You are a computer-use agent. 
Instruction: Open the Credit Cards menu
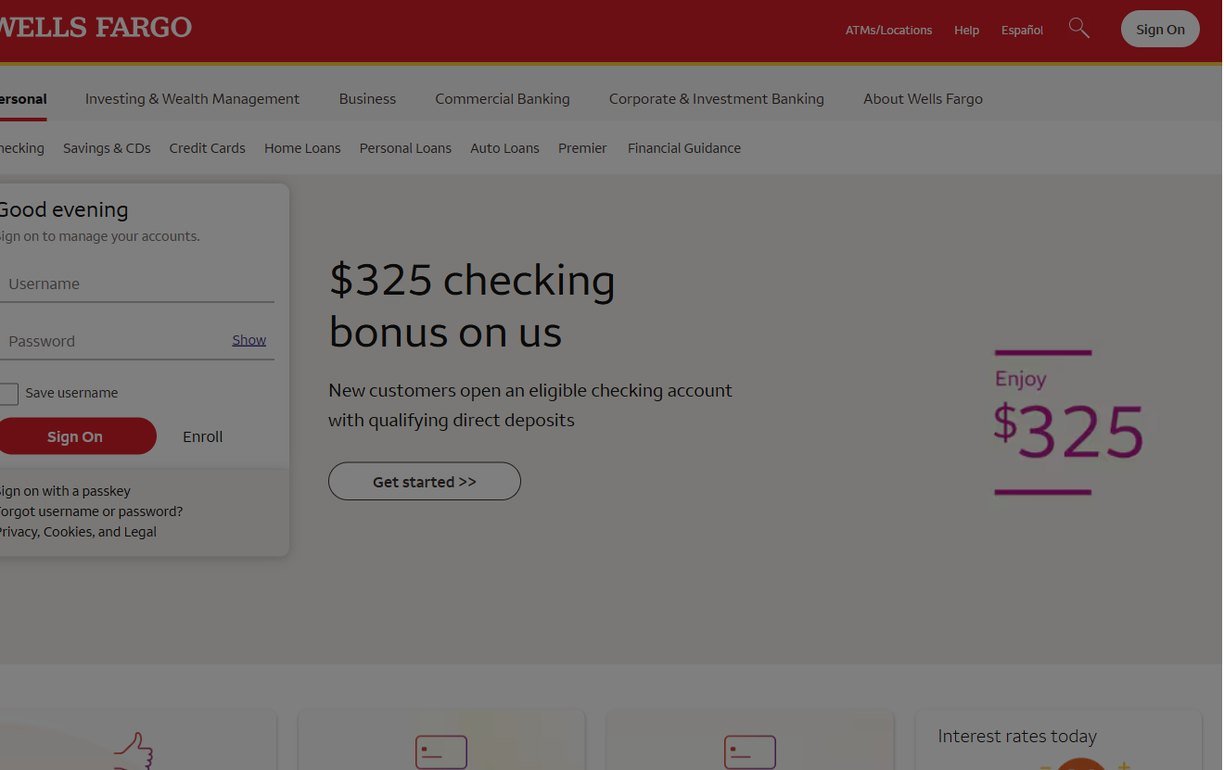coord(207,148)
